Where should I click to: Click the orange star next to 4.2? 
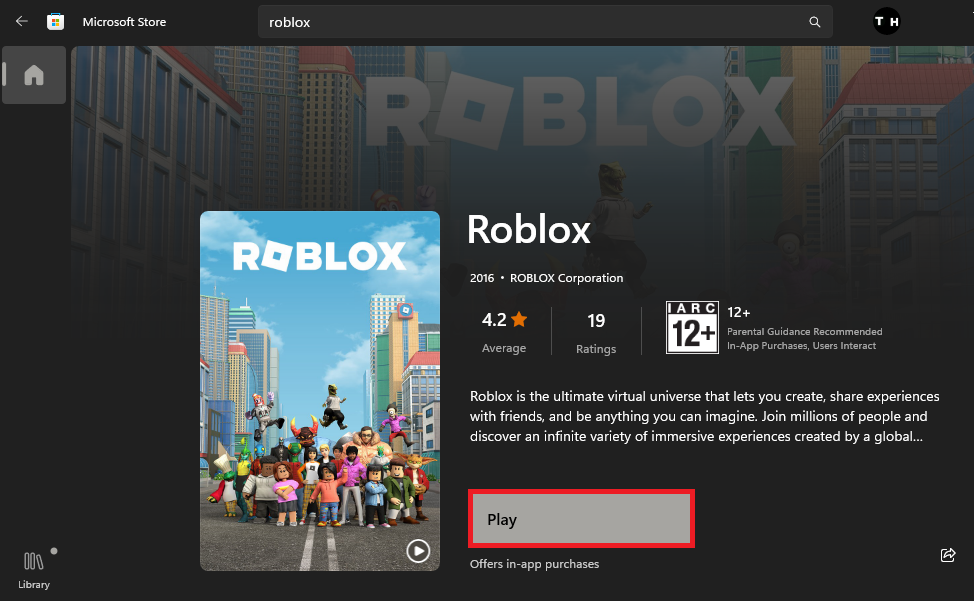click(x=519, y=320)
